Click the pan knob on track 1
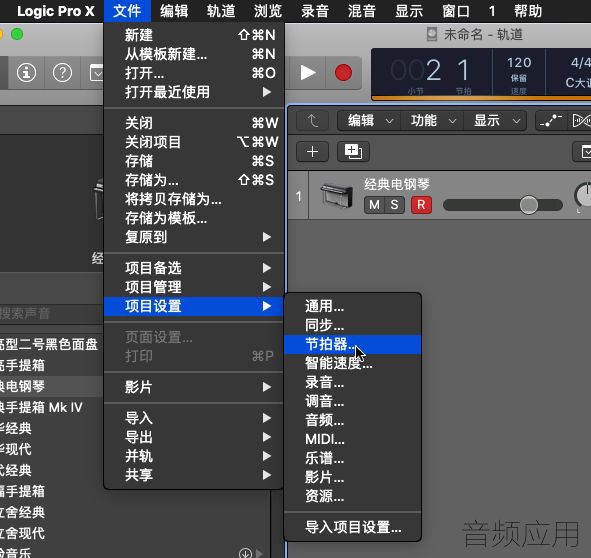The width and height of the screenshot is (591, 558). (x=583, y=195)
